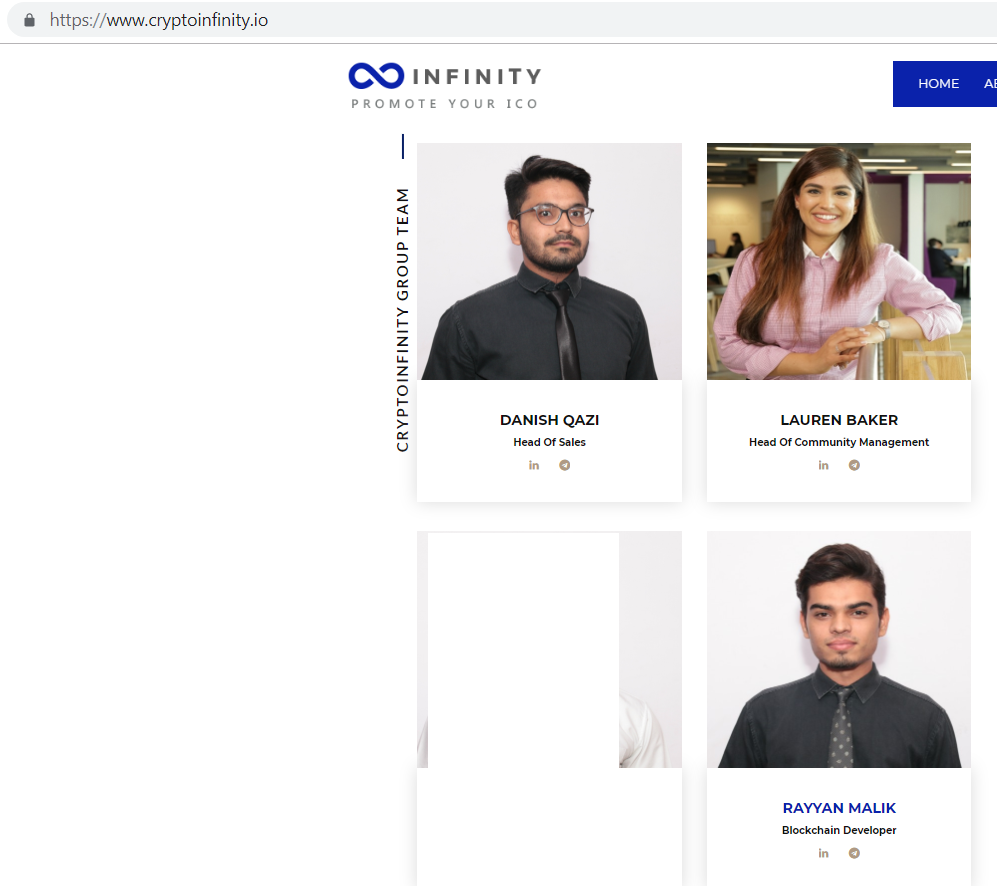The image size is (997, 886).
Task: Open Rayyan Malik's LinkedIn icon
Action: tap(823, 853)
